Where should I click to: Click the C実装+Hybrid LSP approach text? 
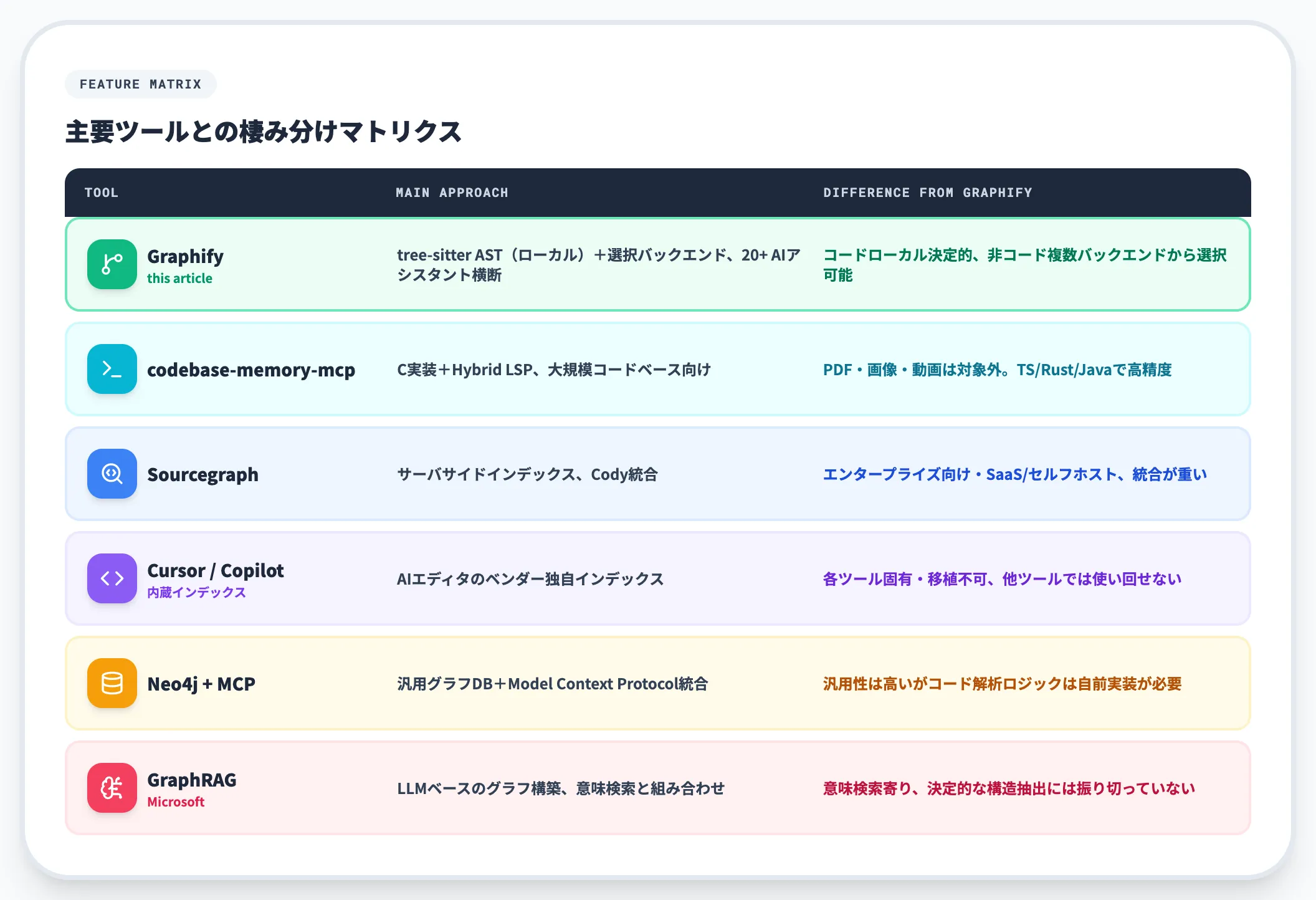click(554, 370)
